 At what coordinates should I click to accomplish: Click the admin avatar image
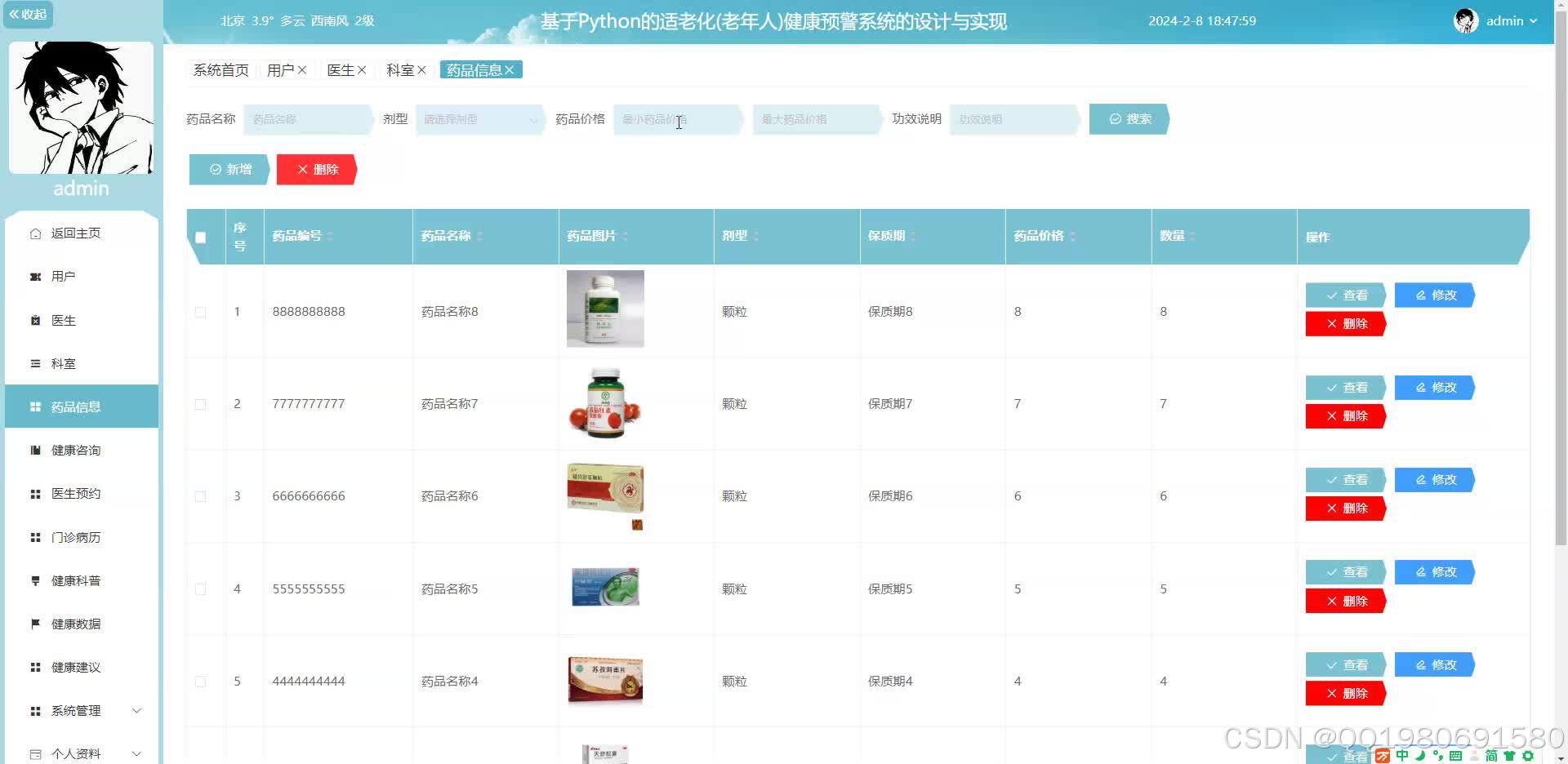[x=1466, y=20]
